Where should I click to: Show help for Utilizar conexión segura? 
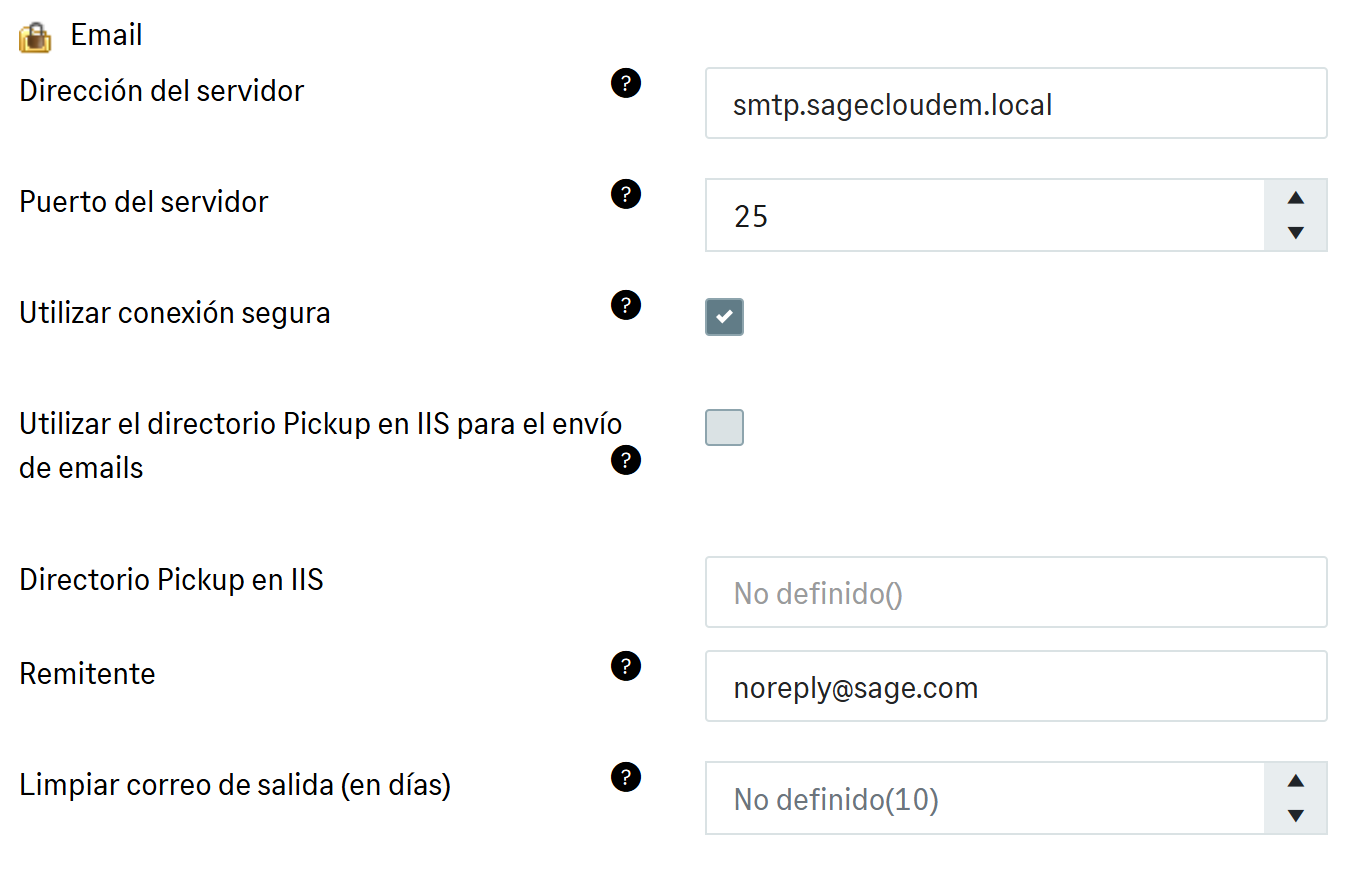[625, 305]
